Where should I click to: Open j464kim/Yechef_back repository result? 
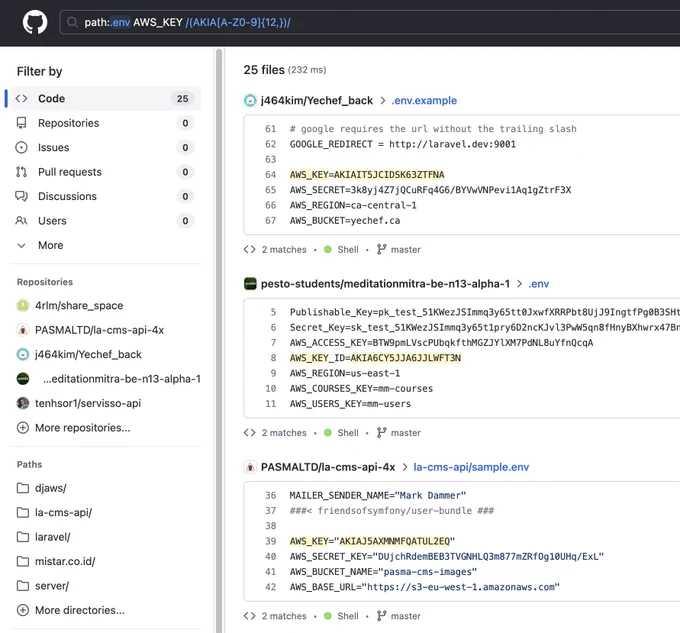click(317, 101)
